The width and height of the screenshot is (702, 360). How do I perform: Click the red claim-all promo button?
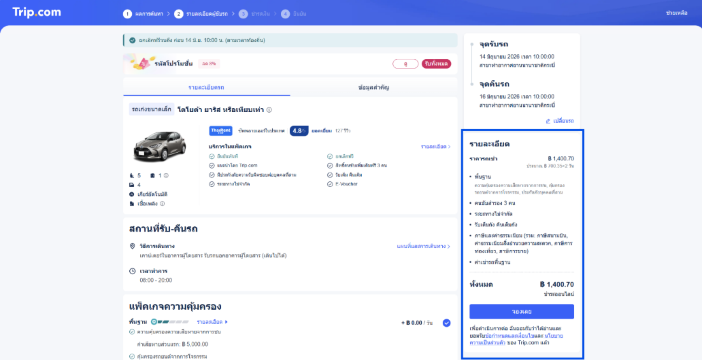coord(436,64)
